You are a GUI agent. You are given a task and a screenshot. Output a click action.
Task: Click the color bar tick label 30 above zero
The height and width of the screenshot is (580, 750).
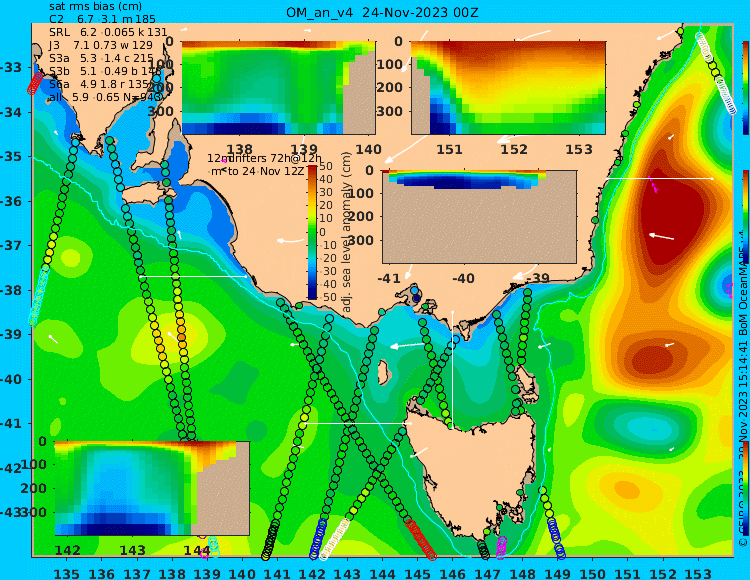coord(326,192)
